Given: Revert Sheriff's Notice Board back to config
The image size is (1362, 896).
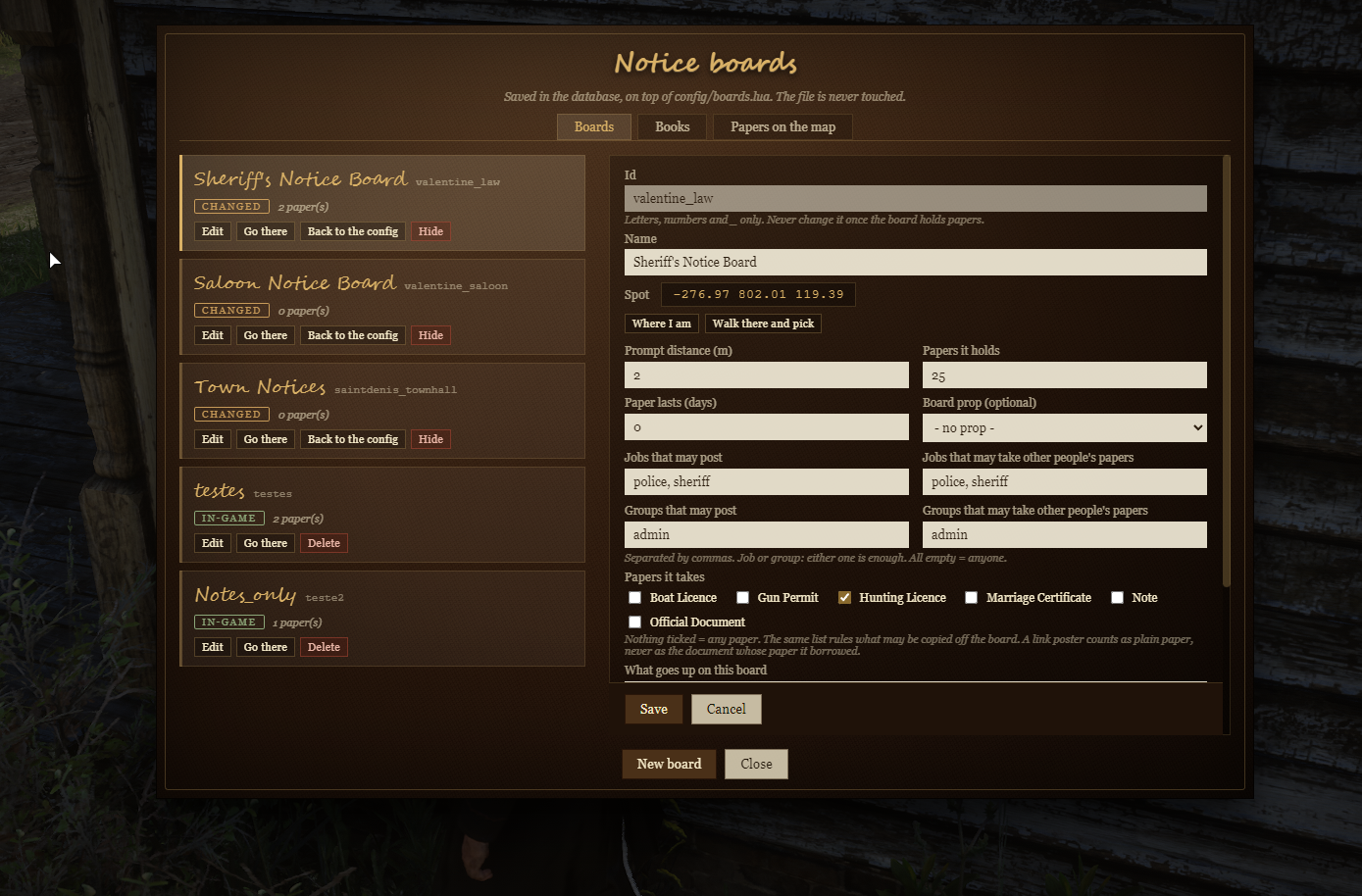Looking at the screenshot, I should click(x=353, y=231).
